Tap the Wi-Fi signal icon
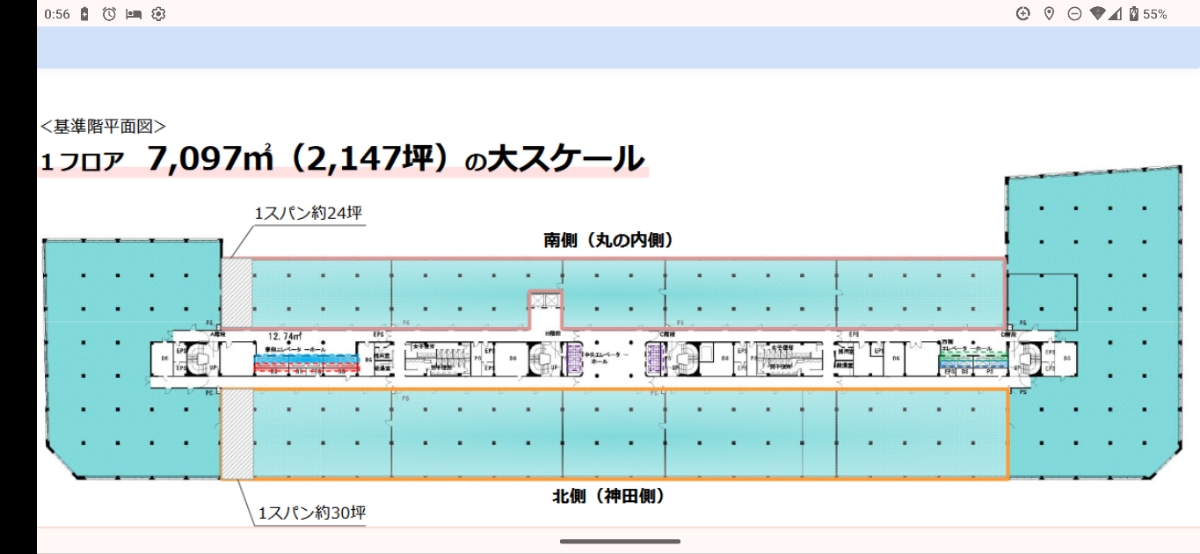Viewport: 1200px width, 554px height. 1098,14
